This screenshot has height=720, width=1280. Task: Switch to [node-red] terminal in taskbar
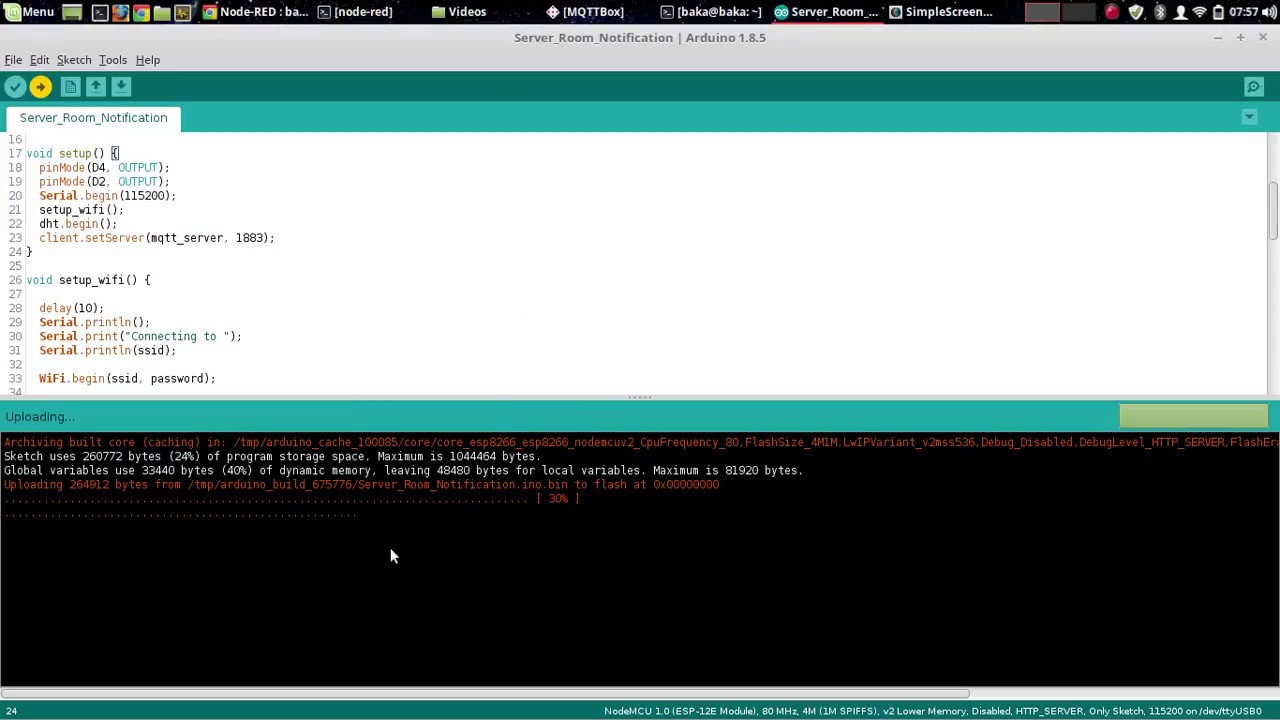tap(355, 12)
